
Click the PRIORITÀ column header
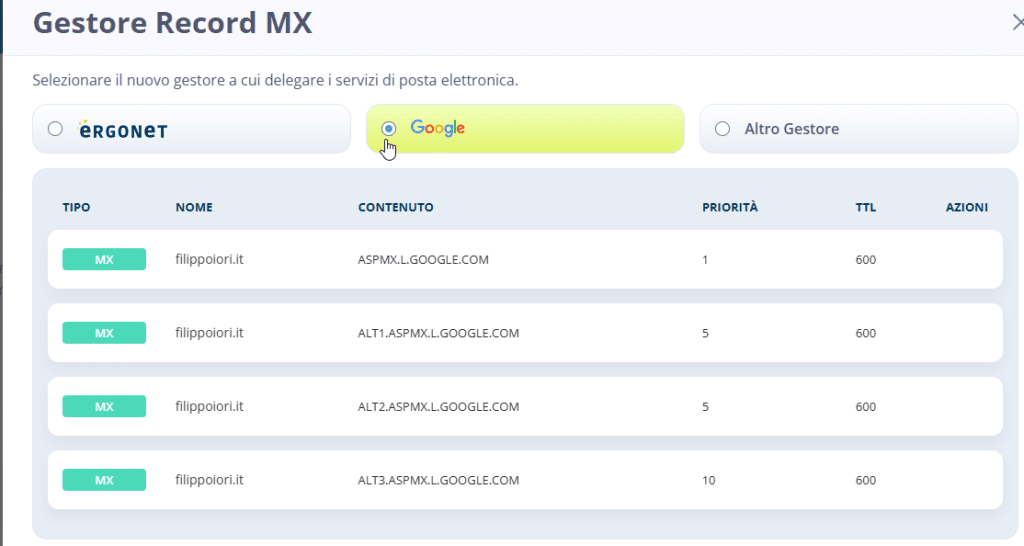[x=730, y=207]
